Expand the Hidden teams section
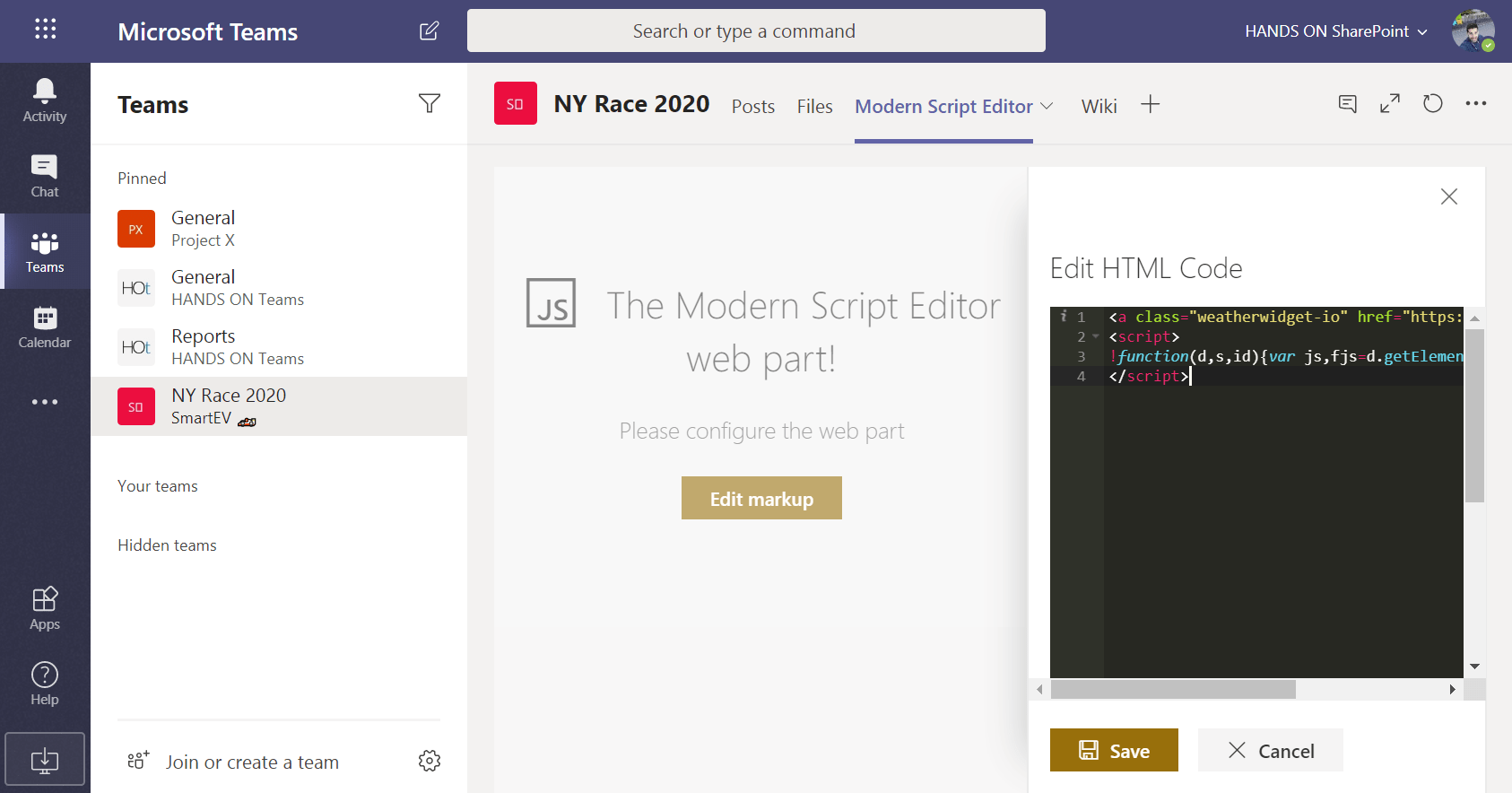Viewport: 1512px width, 793px height. coord(167,545)
